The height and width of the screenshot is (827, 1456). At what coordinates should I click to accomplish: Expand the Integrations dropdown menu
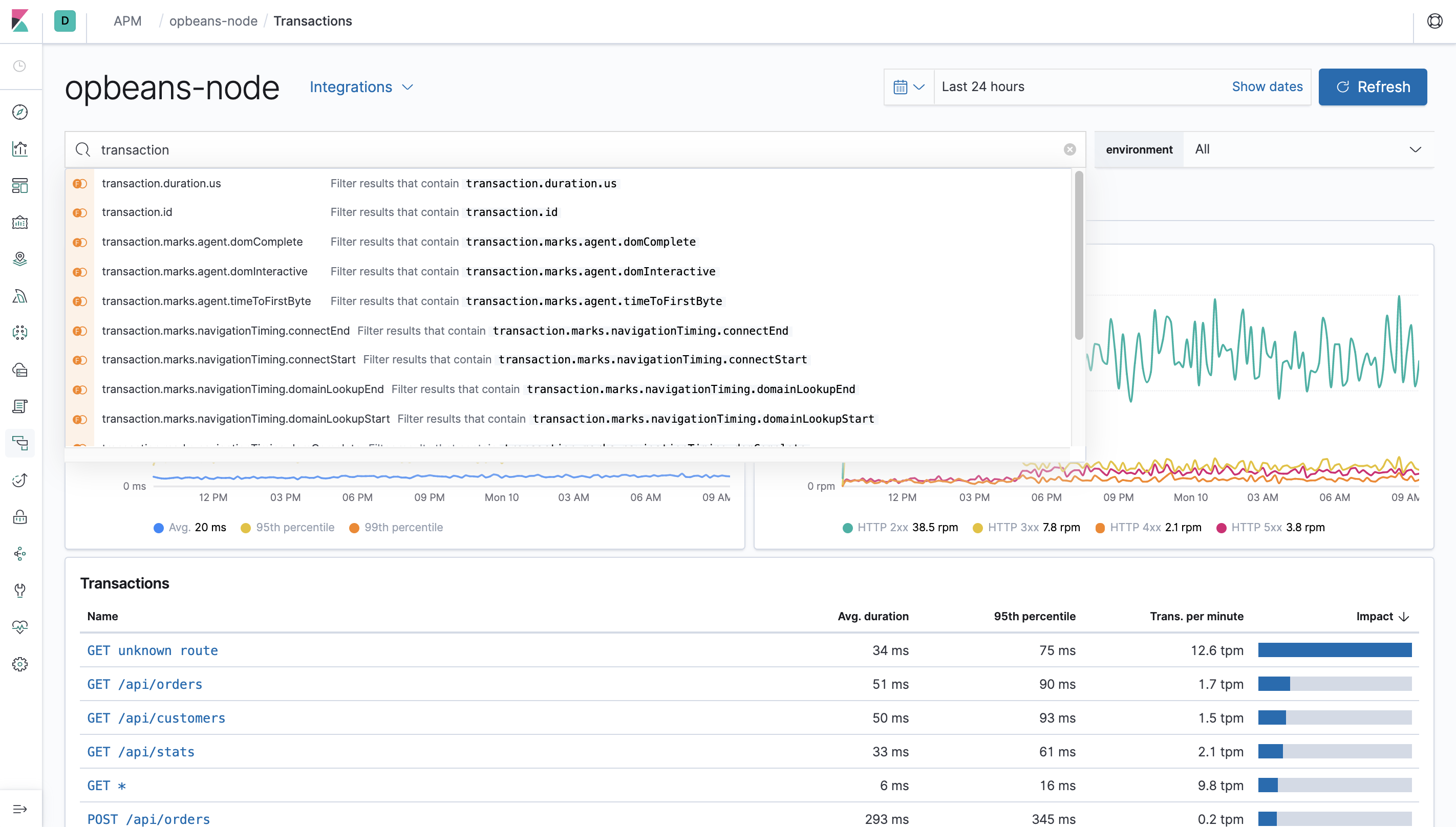point(363,87)
